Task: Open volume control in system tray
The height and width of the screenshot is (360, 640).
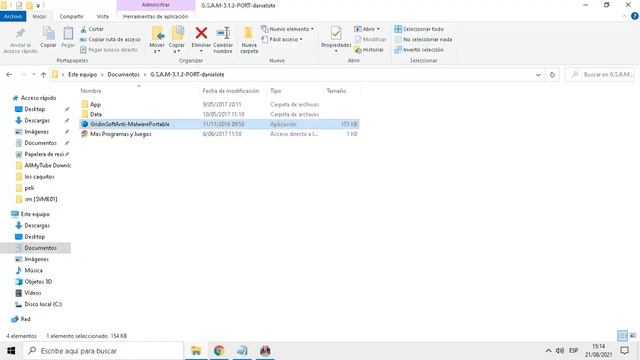Action: [x=560, y=351]
